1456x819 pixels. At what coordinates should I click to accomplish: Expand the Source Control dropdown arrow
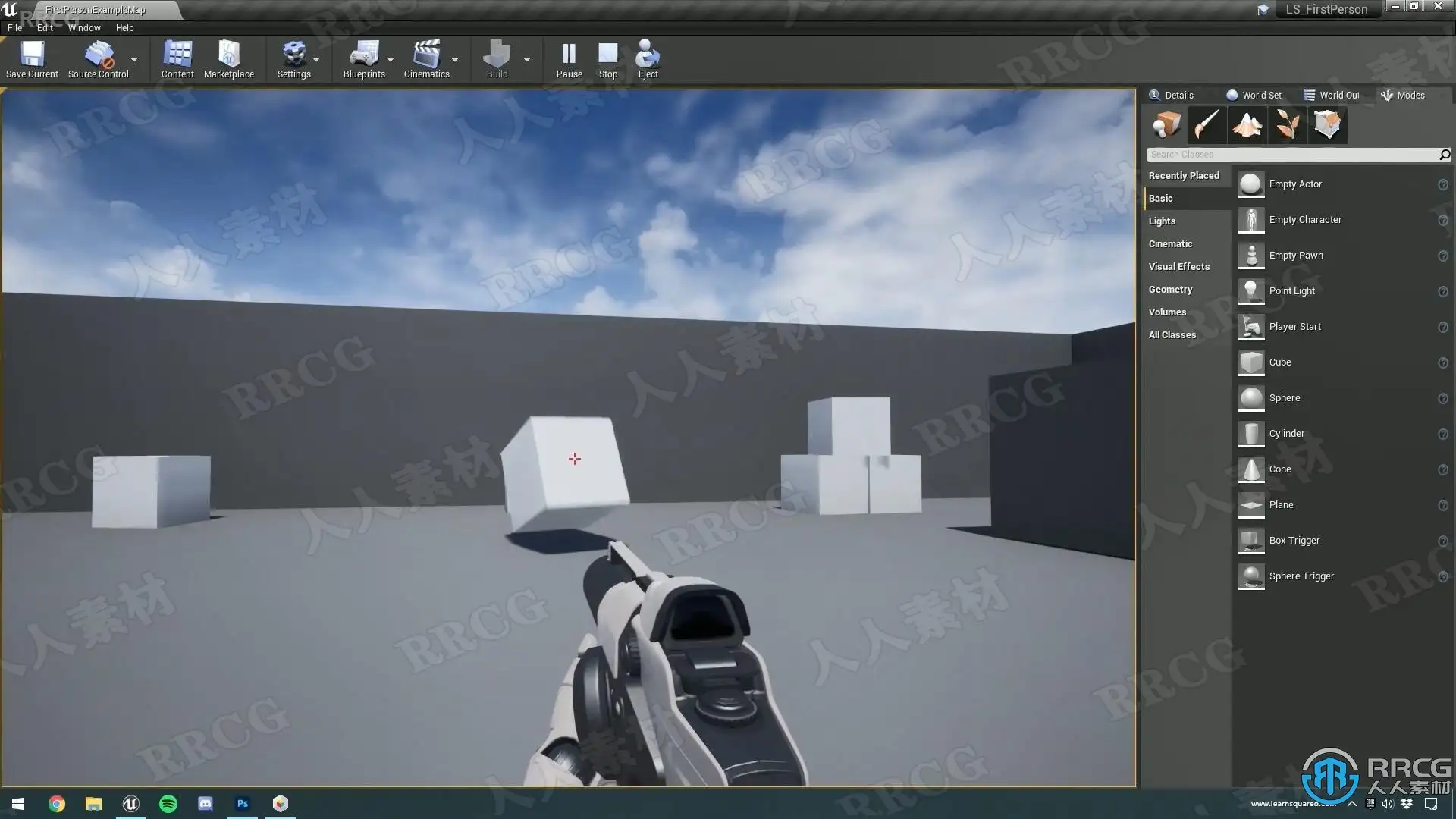click(x=134, y=59)
